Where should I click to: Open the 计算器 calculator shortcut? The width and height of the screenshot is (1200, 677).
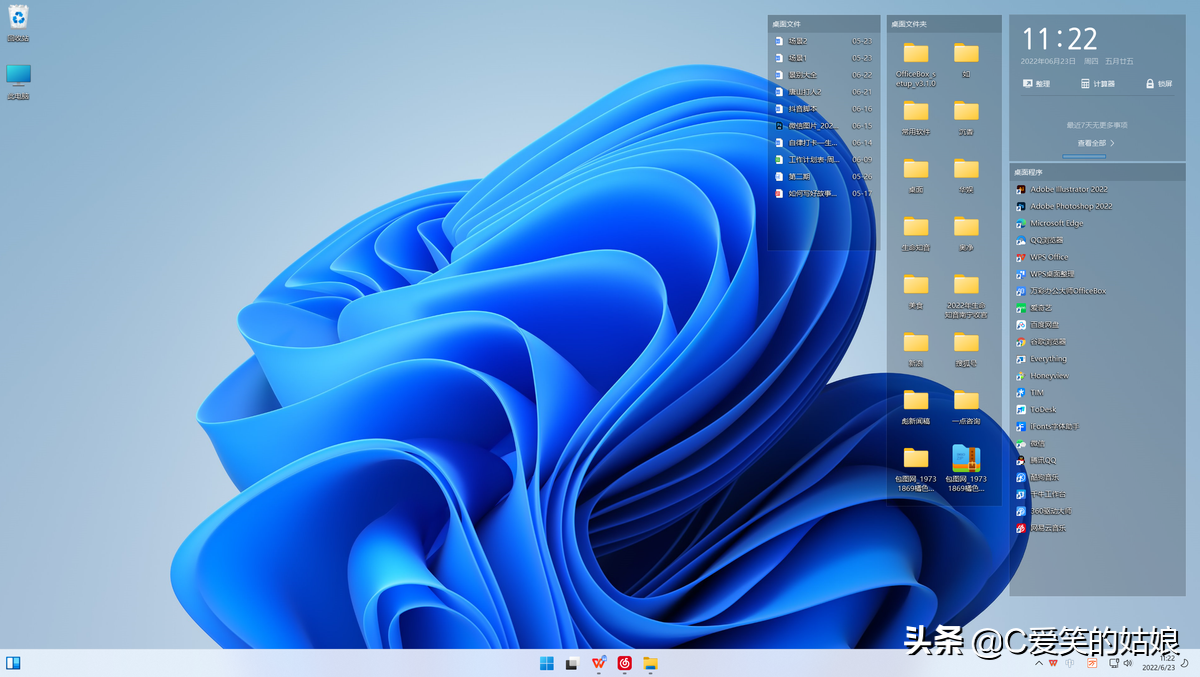[1097, 84]
